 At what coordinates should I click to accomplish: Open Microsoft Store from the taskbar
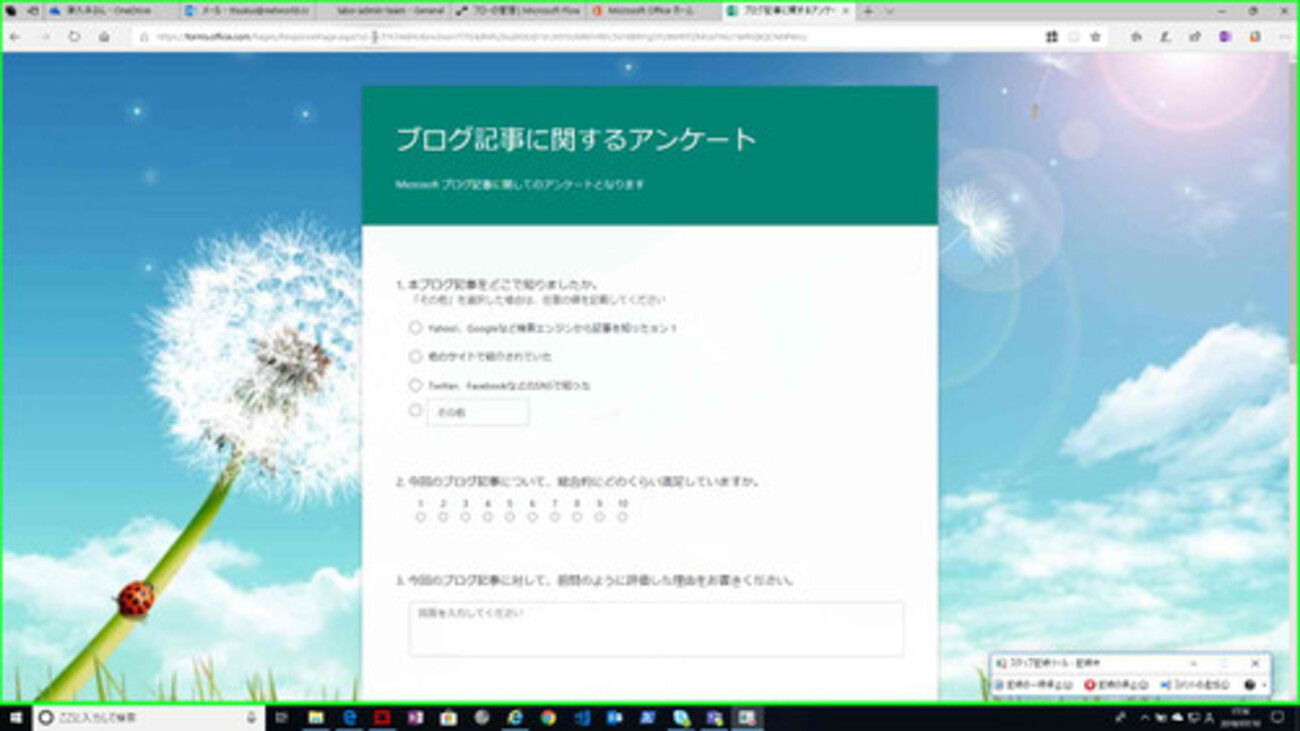[448, 718]
